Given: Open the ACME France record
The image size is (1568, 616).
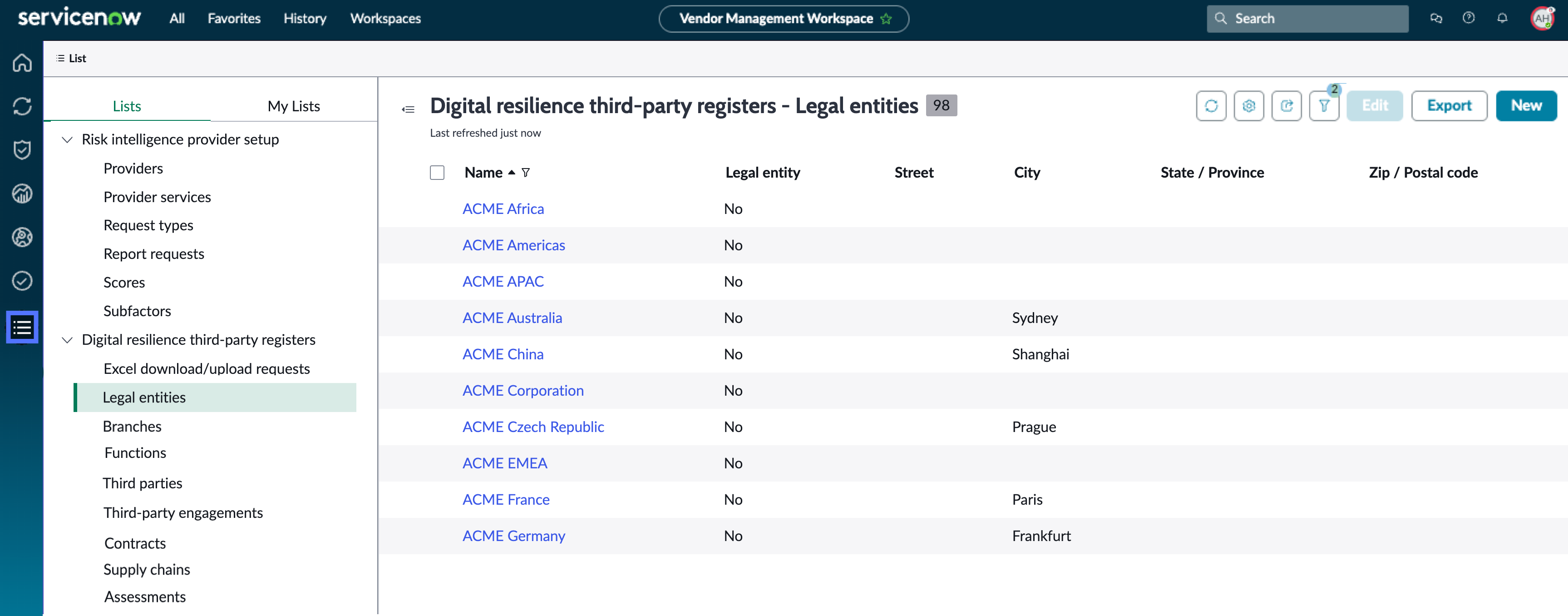Looking at the screenshot, I should (x=506, y=500).
